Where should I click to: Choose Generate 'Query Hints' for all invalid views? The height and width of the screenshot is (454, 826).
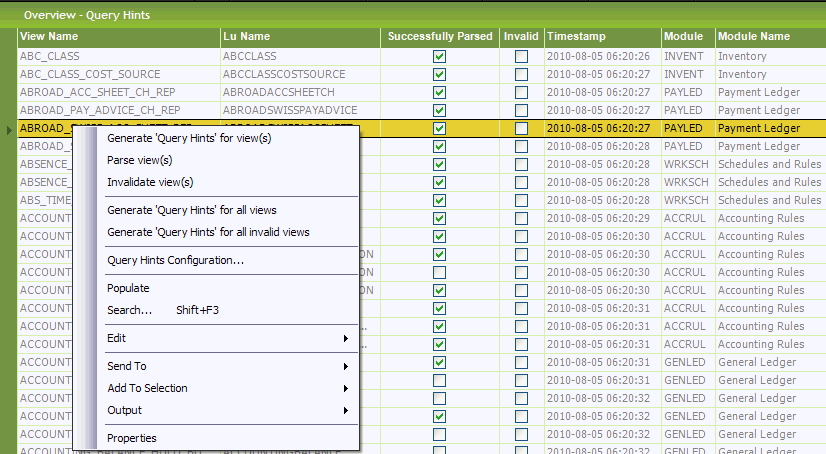[x=208, y=232]
